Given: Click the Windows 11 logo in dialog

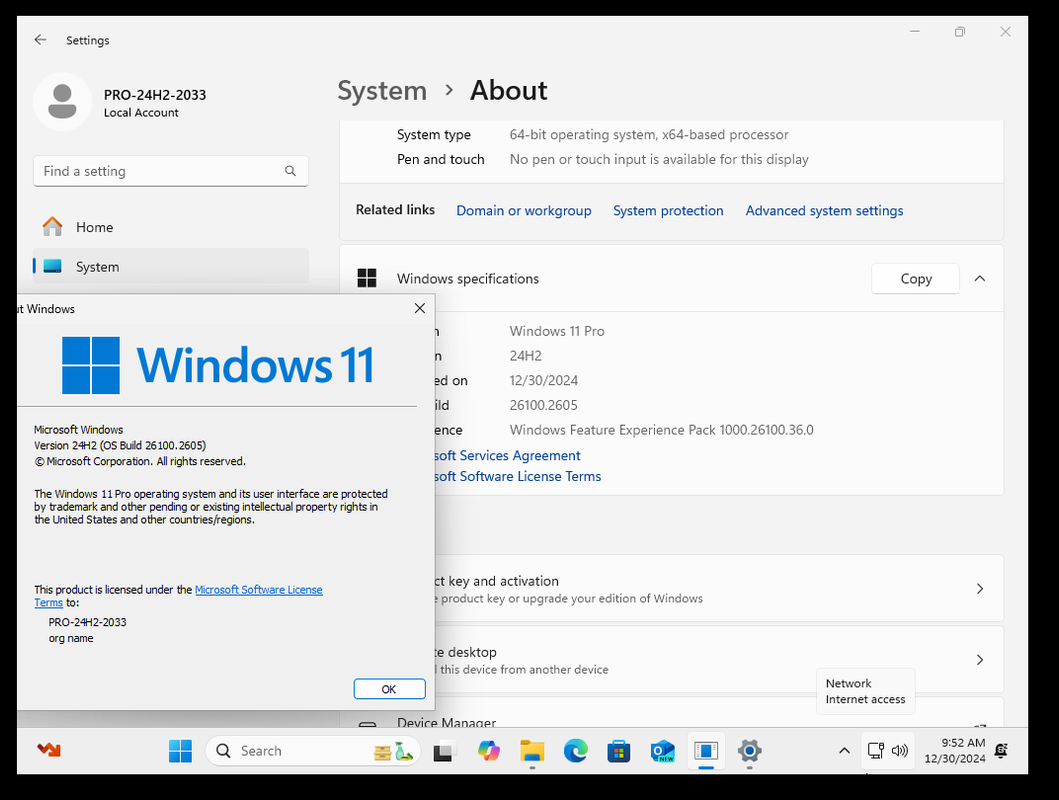Looking at the screenshot, I should tap(218, 365).
